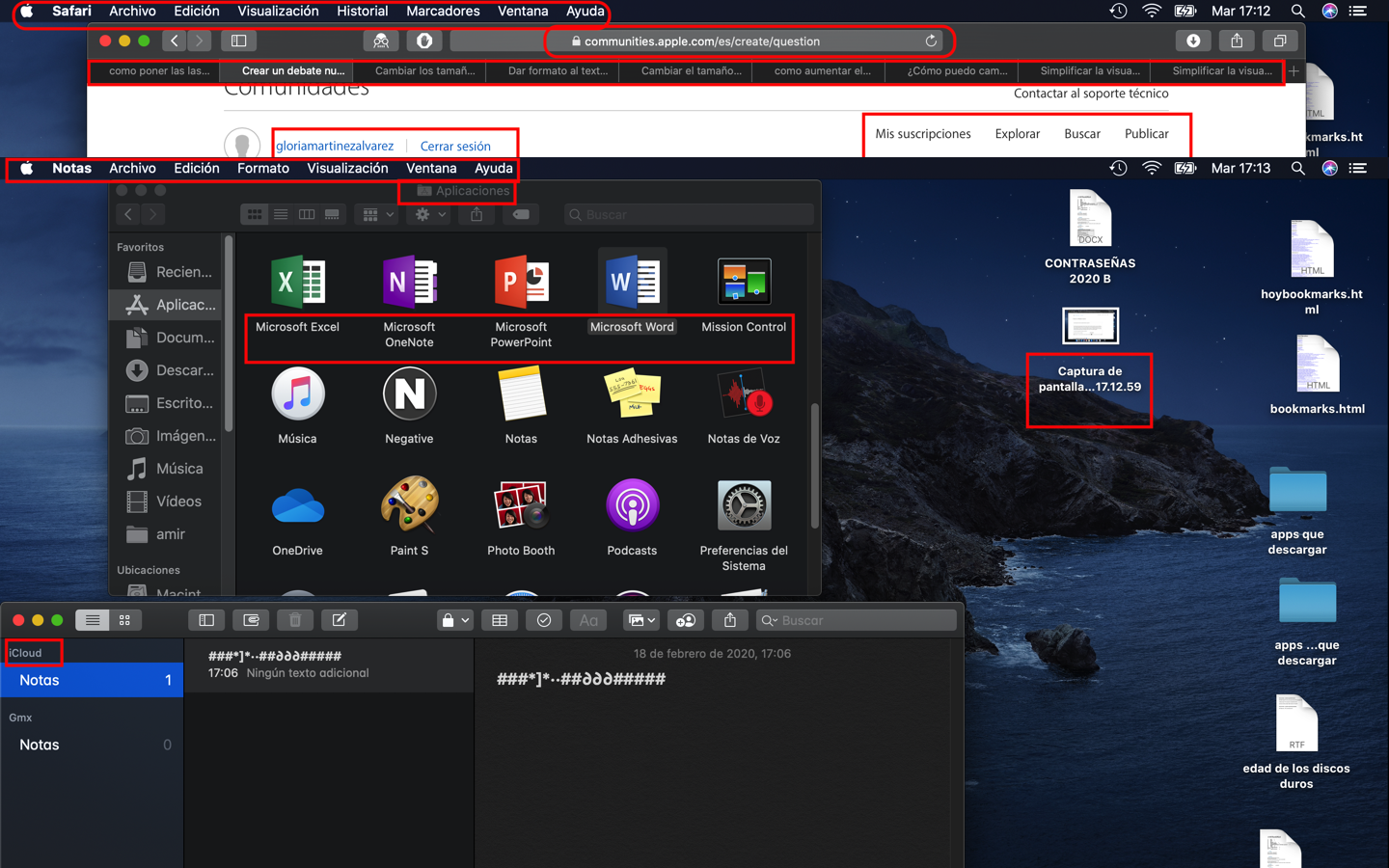1389x868 pixels.
Task: Reload the page in Safari address bar
Action: [931, 41]
